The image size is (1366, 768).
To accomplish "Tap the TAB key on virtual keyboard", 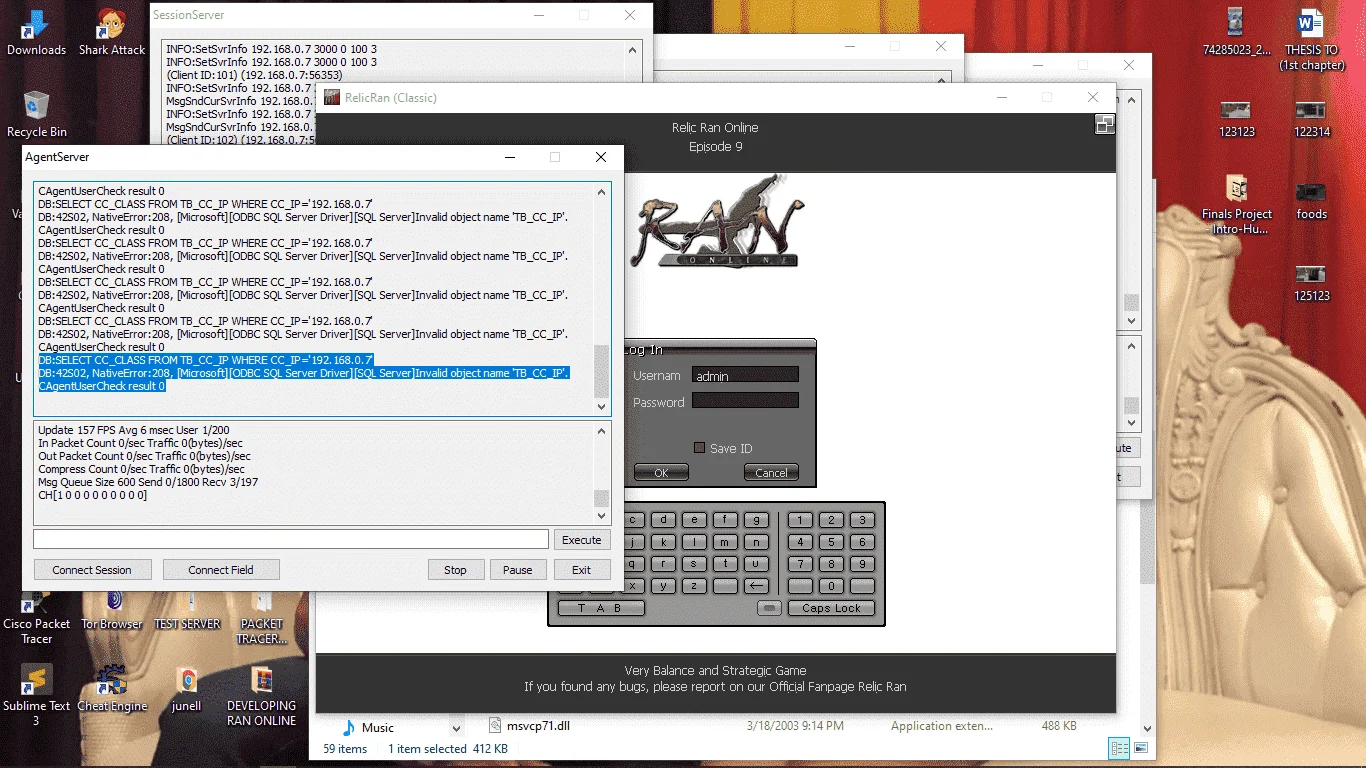I will click(x=601, y=608).
